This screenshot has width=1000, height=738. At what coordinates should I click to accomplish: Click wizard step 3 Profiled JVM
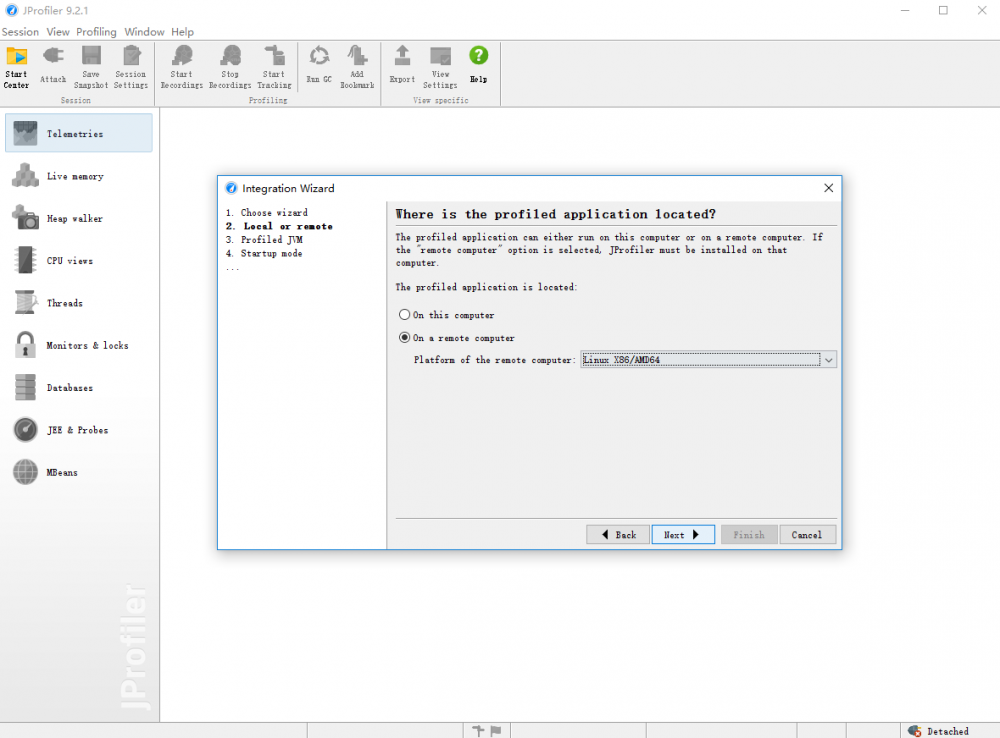pyautogui.click(x=264, y=239)
